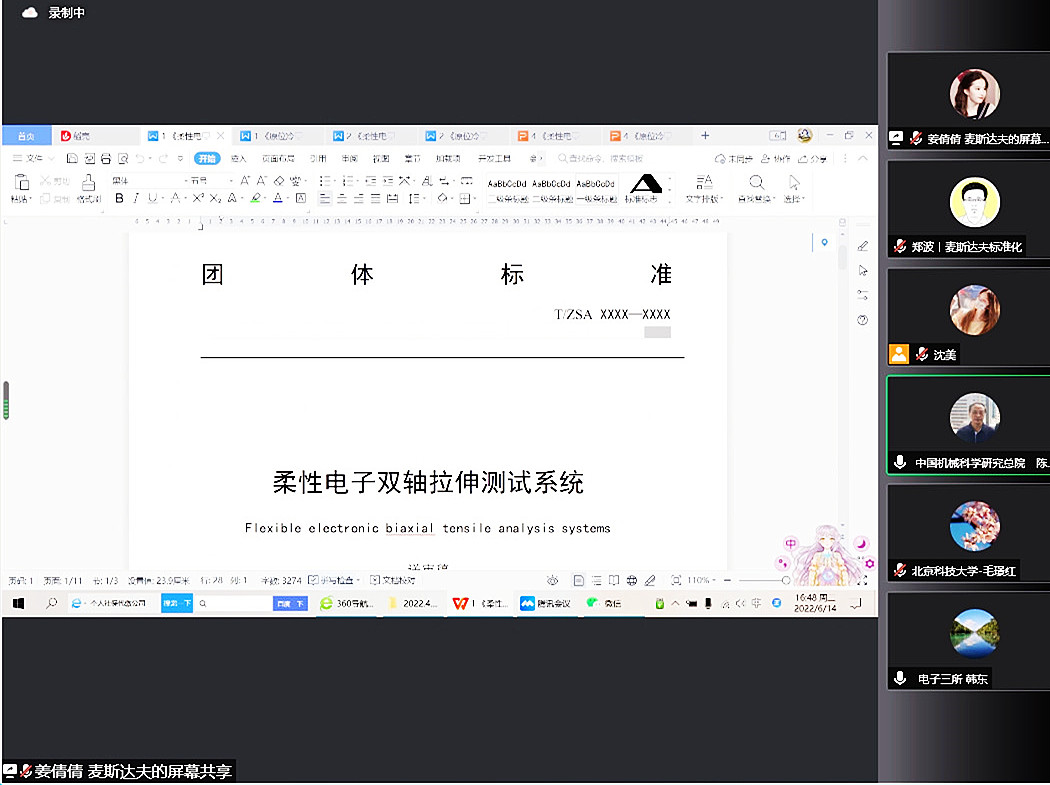Click the text highlight color icon
This screenshot has height=785, width=1050.
tap(256, 199)
